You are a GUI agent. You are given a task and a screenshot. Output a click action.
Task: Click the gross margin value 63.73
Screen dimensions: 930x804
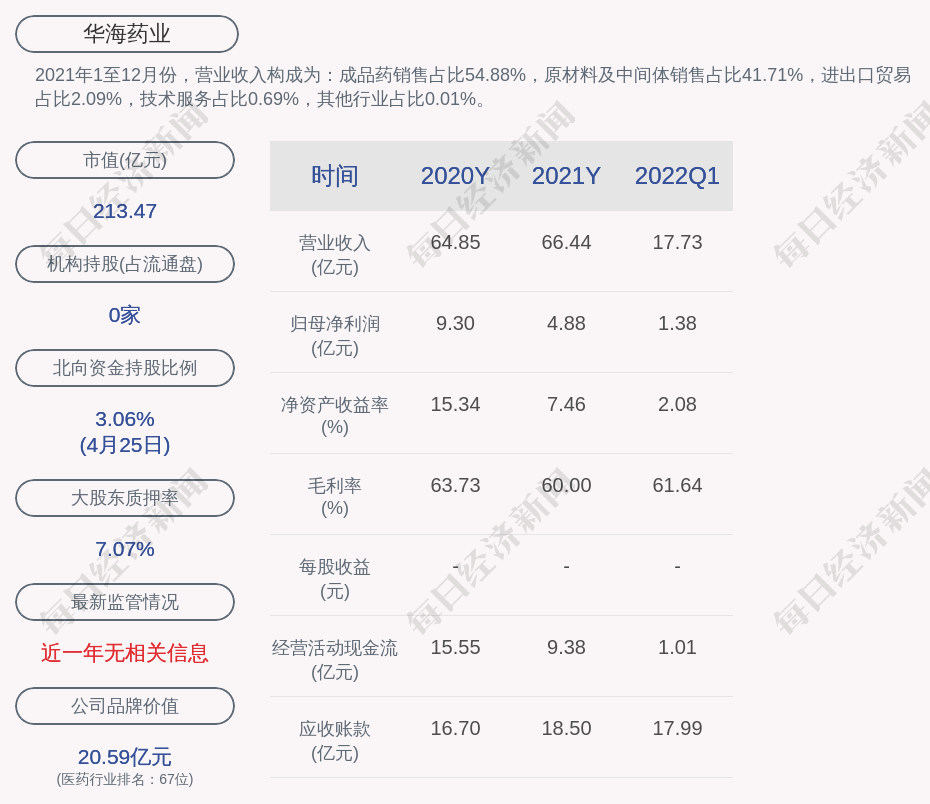click(x=455, y=485)
